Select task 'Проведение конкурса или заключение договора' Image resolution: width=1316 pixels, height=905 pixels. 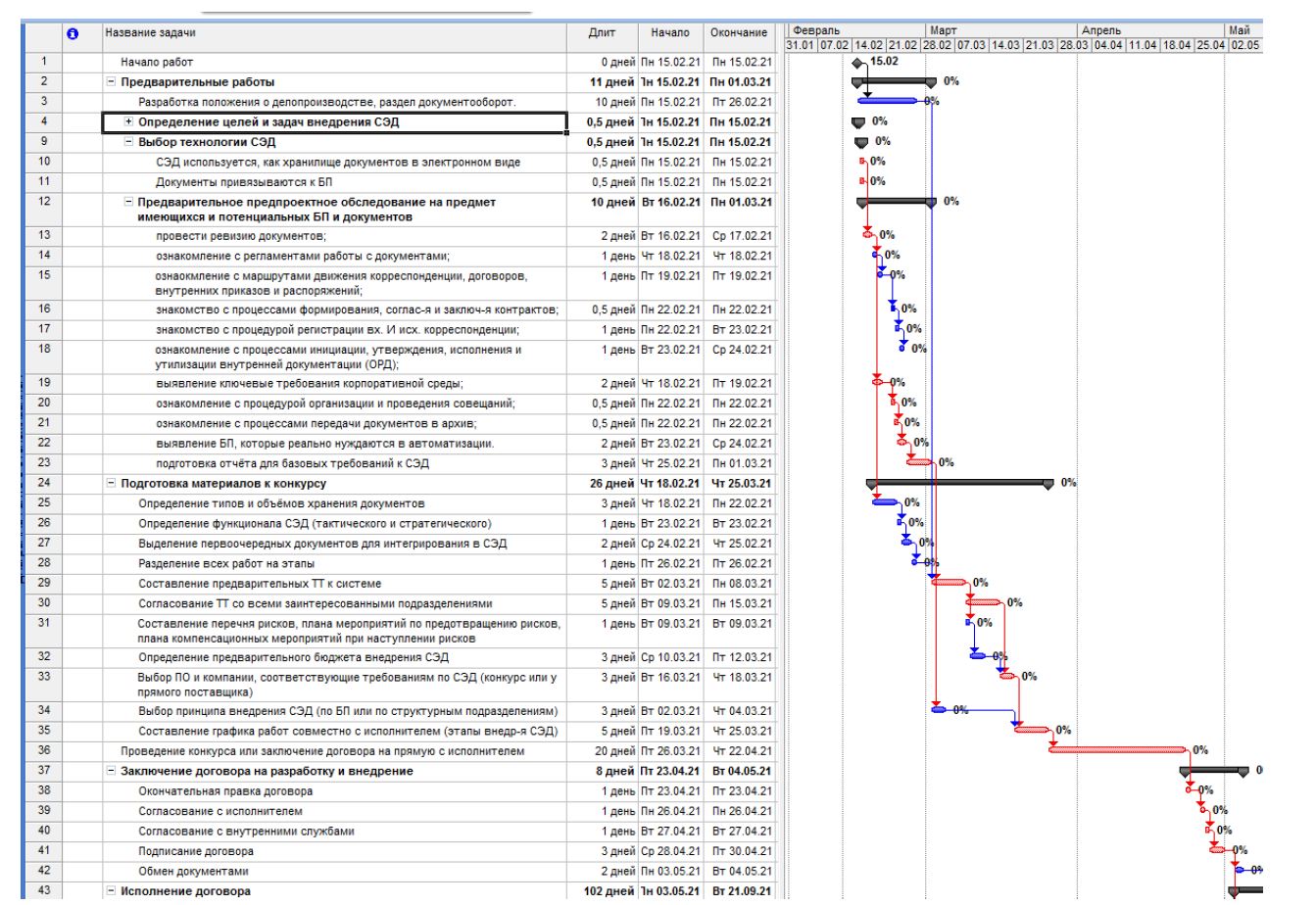(323, 750)
